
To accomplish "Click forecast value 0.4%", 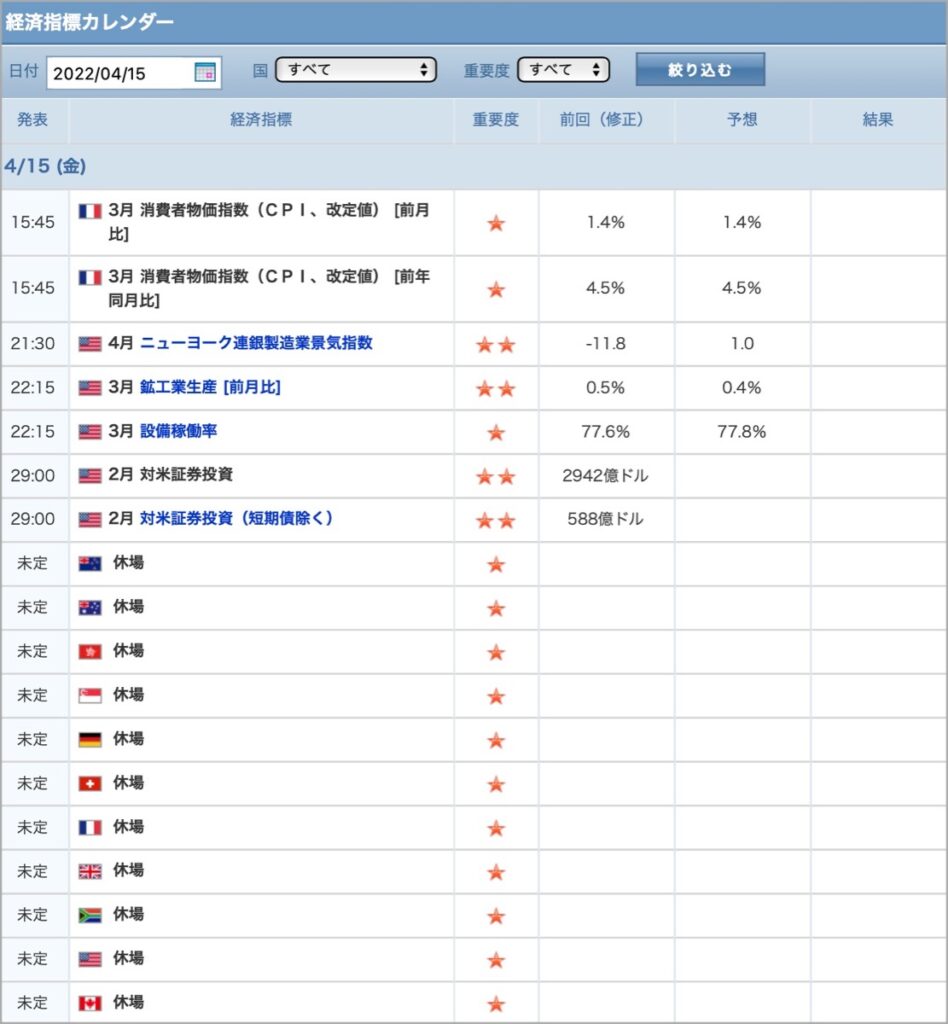I will 742,388.
